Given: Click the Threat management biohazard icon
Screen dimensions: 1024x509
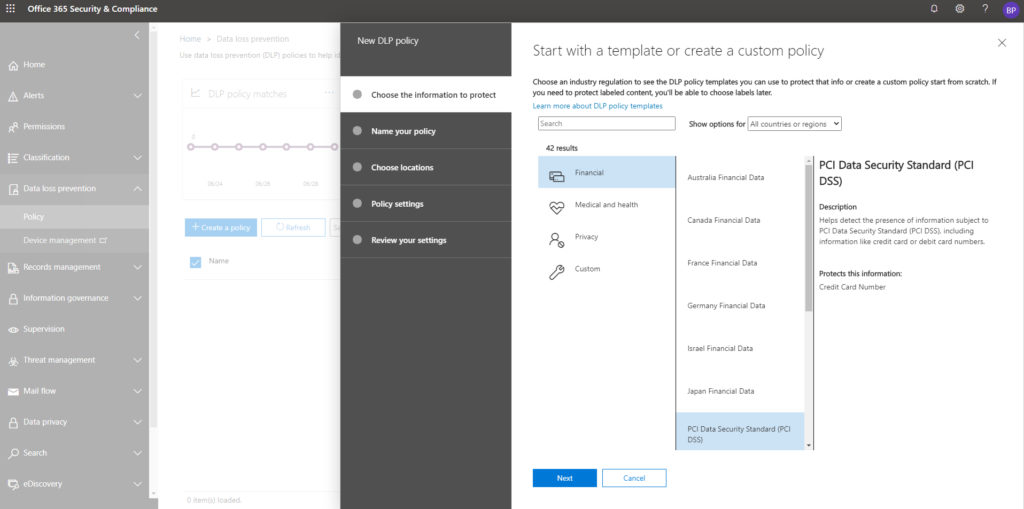Looking at the screenshot, I should coord(13,361).
